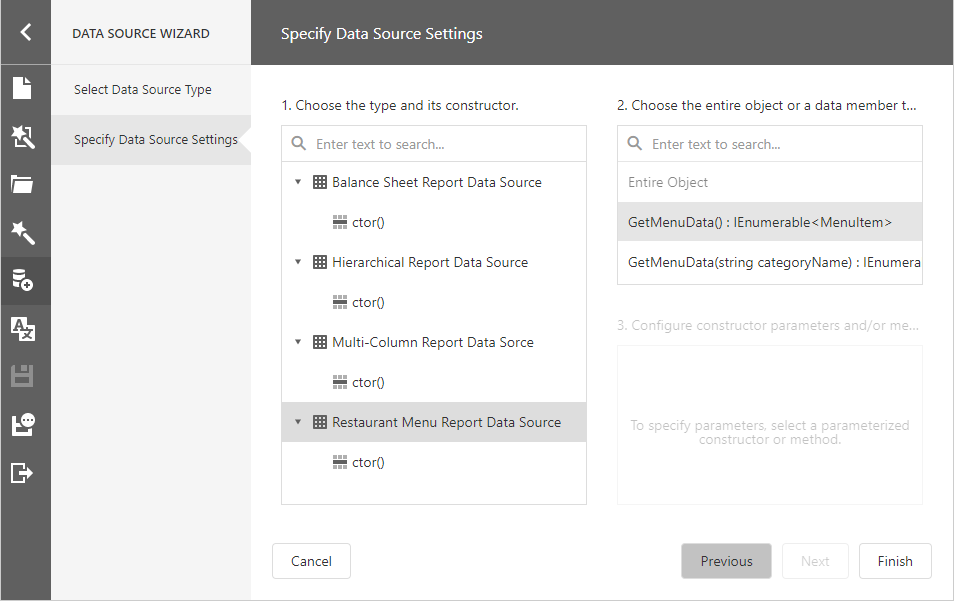Collapse Multi-Column Report Data Sorce node

point(298,342)
